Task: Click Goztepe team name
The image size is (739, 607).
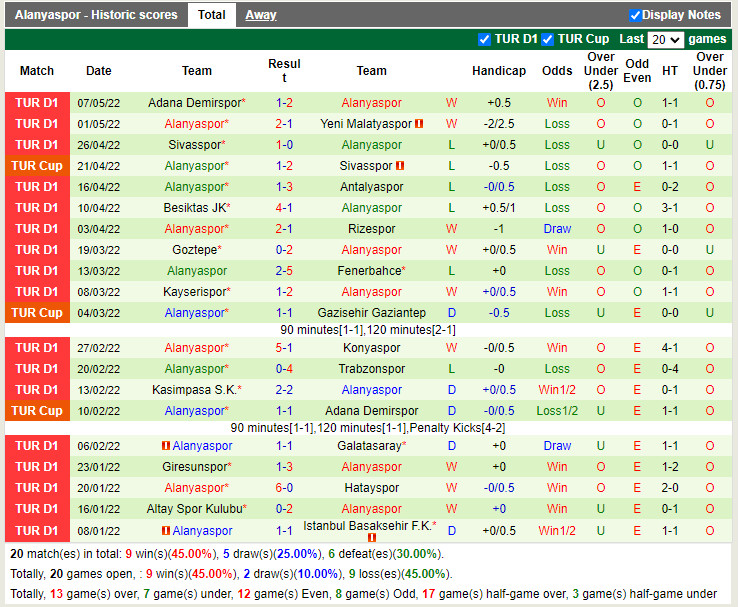Action: tap(197, 250)
